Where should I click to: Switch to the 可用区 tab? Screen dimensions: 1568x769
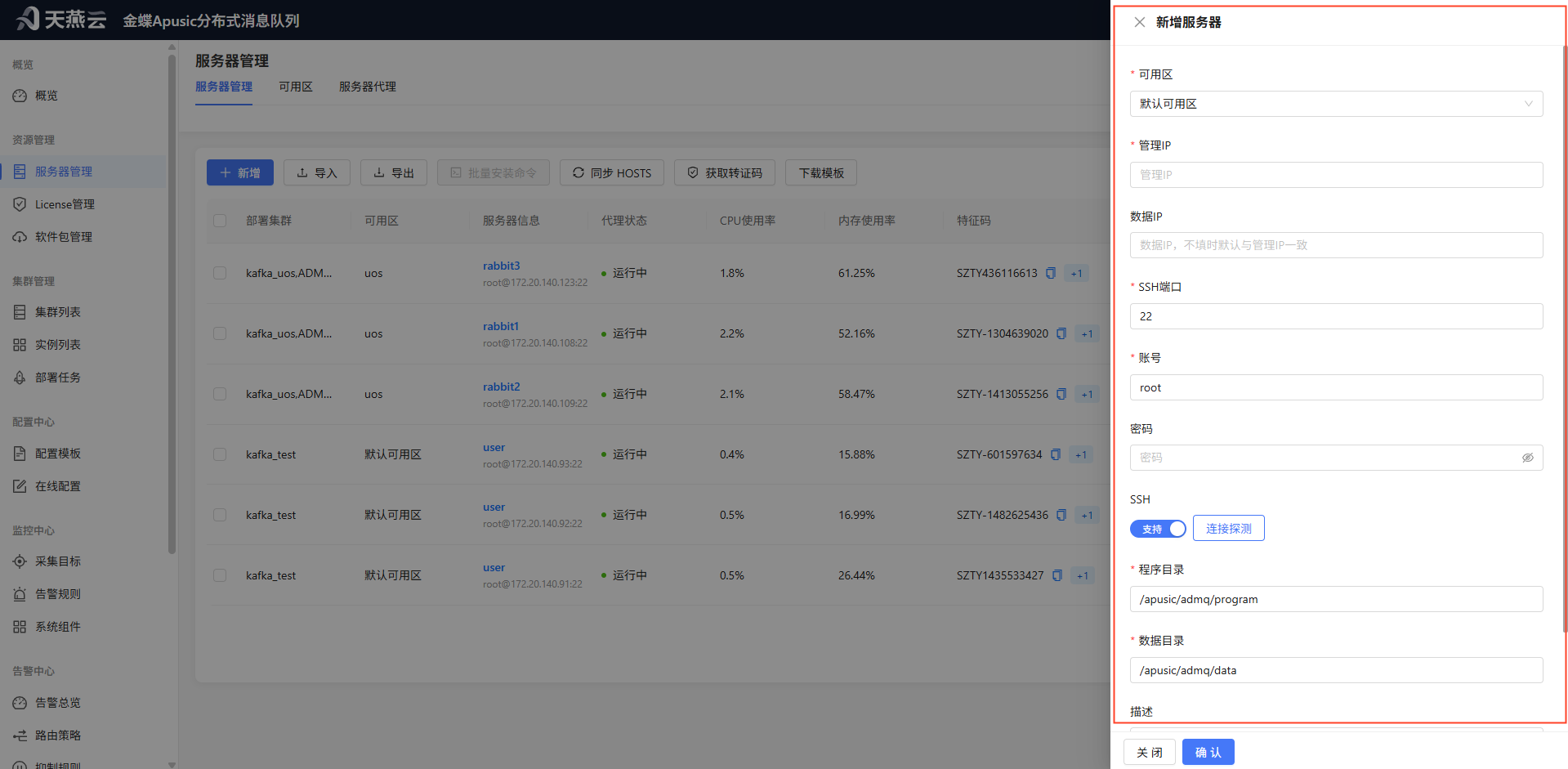pyautogui.click(x=296, y=87)
